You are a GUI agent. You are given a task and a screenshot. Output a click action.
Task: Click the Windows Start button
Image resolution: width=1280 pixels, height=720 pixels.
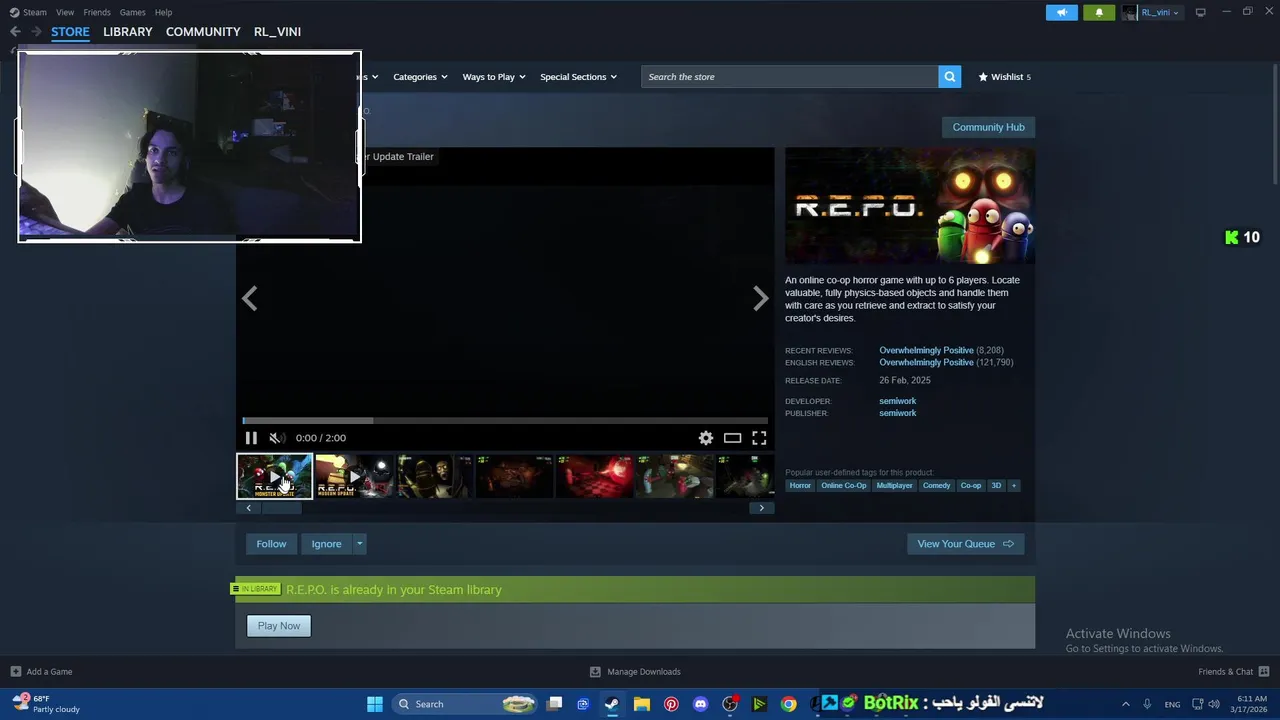375,704
